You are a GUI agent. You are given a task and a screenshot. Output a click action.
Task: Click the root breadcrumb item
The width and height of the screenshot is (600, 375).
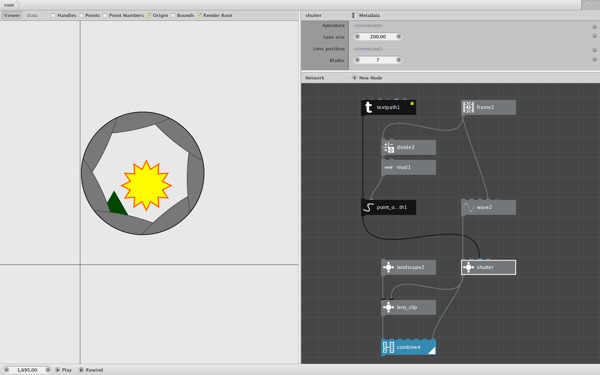point(9,5)
